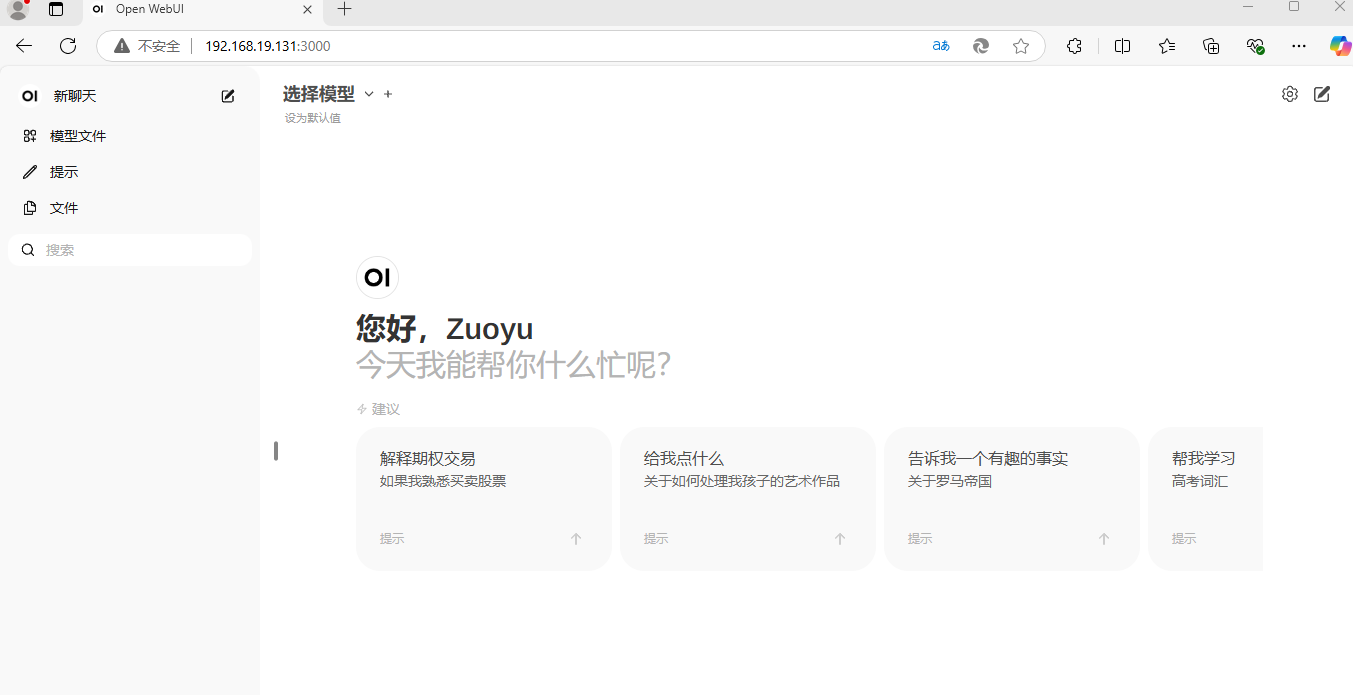Reload the page with refresh icon
1353x695 pixels.
(68, 46)
